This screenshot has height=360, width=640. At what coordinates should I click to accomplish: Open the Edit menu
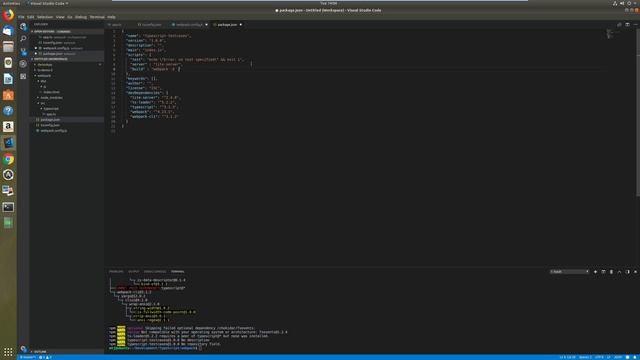click(31, 17)
